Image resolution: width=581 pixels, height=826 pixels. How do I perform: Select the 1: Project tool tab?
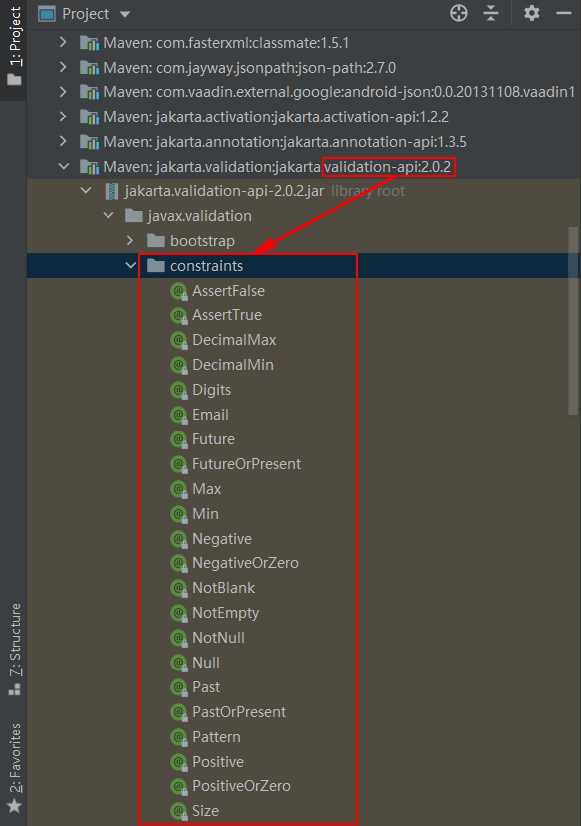14,46
